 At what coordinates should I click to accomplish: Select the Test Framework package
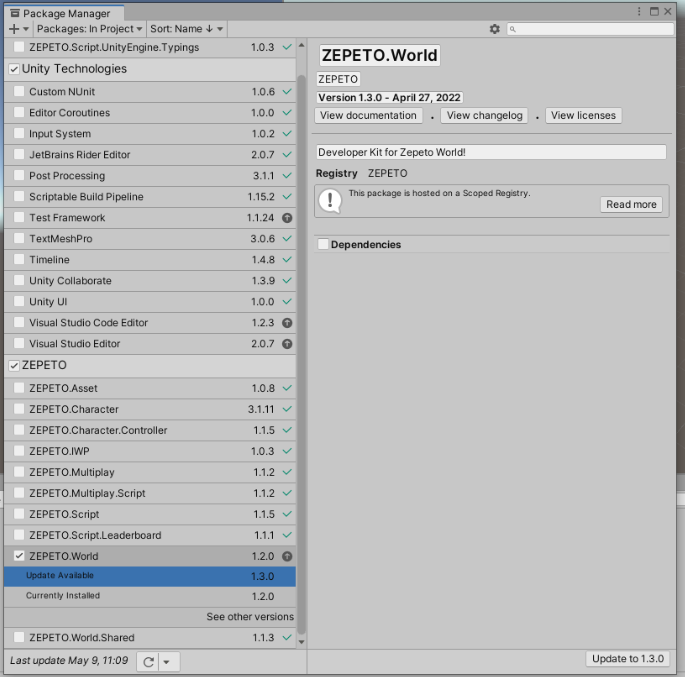tap(150, 218)
